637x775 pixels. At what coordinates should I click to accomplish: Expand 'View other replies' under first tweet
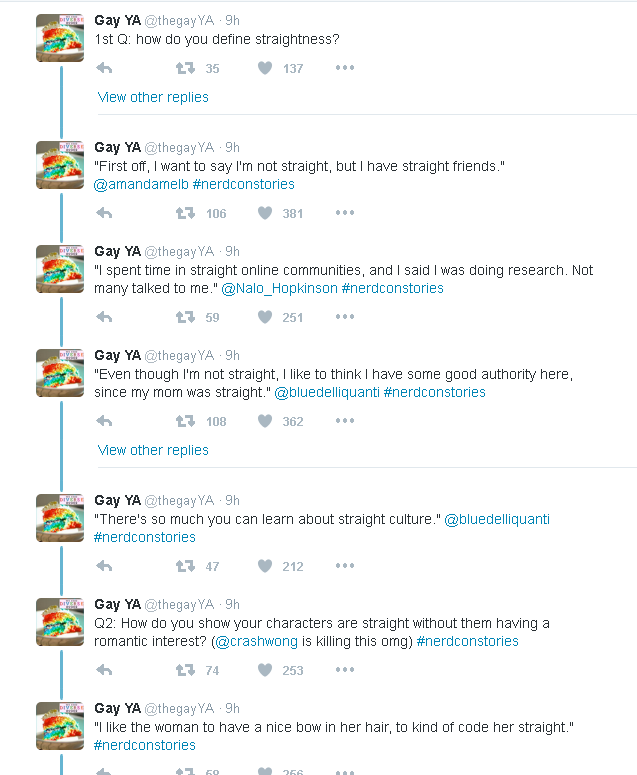point(153,97)
